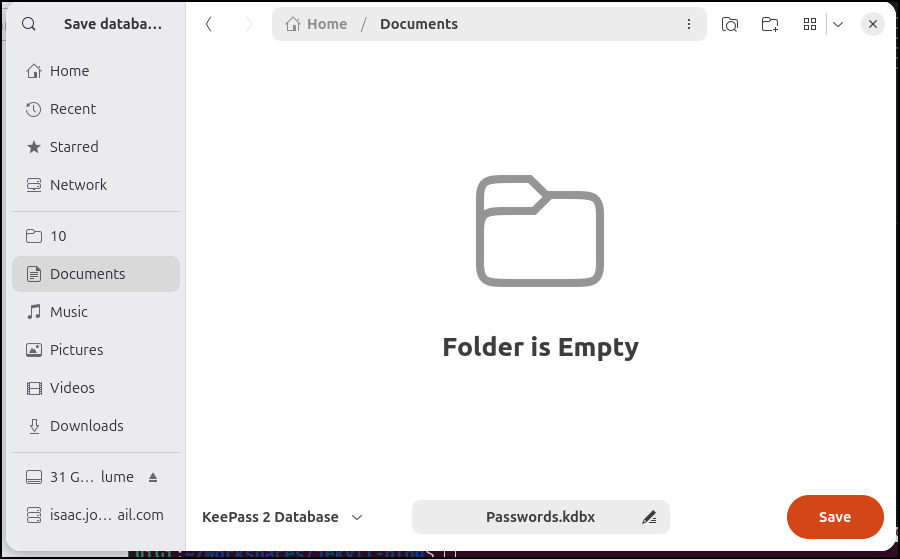The image size is (900, 559).
Task: Click the star icon beside Starred
Action: (34, 147)
